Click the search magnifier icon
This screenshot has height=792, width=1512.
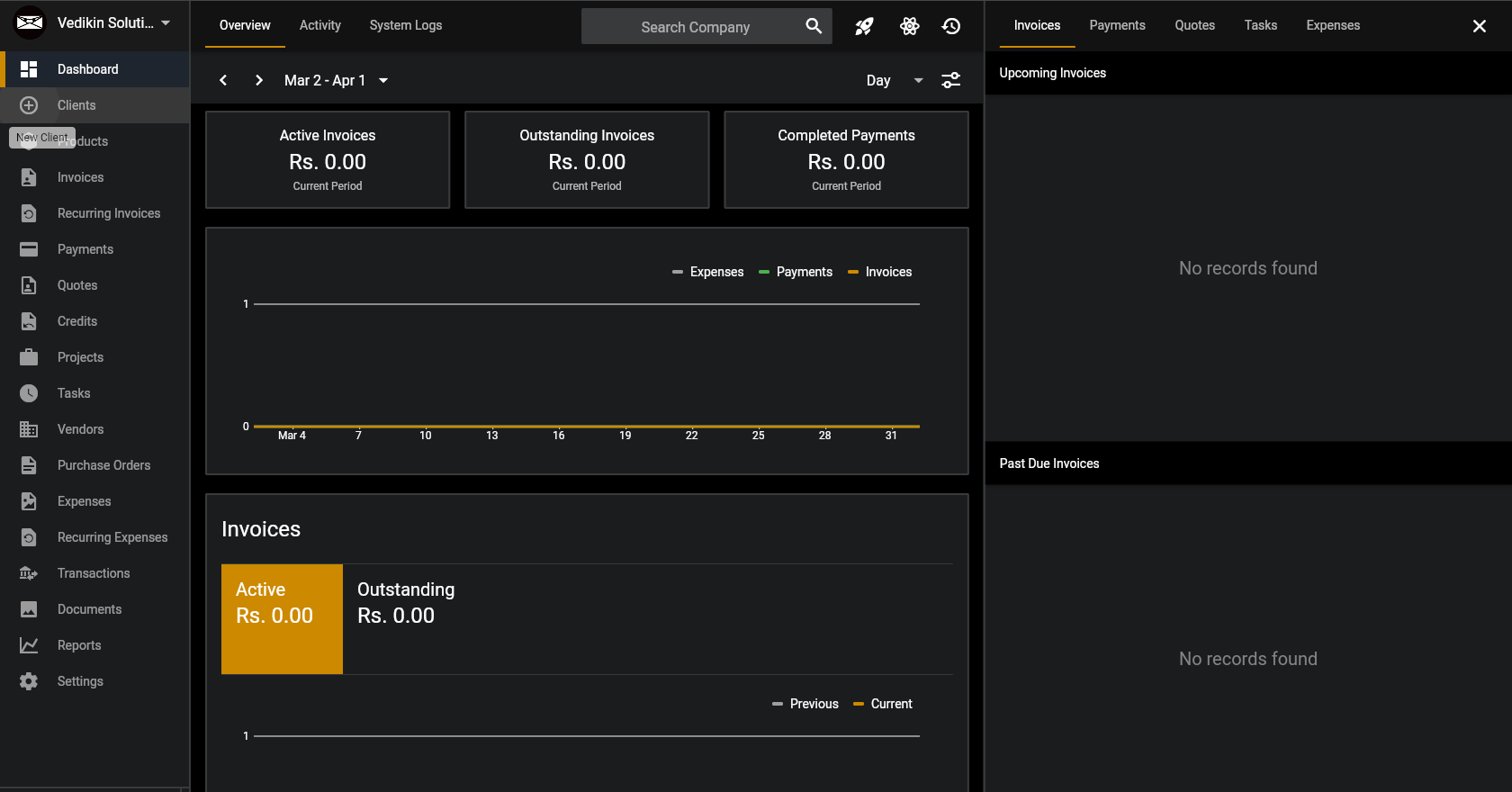(814, 26)
